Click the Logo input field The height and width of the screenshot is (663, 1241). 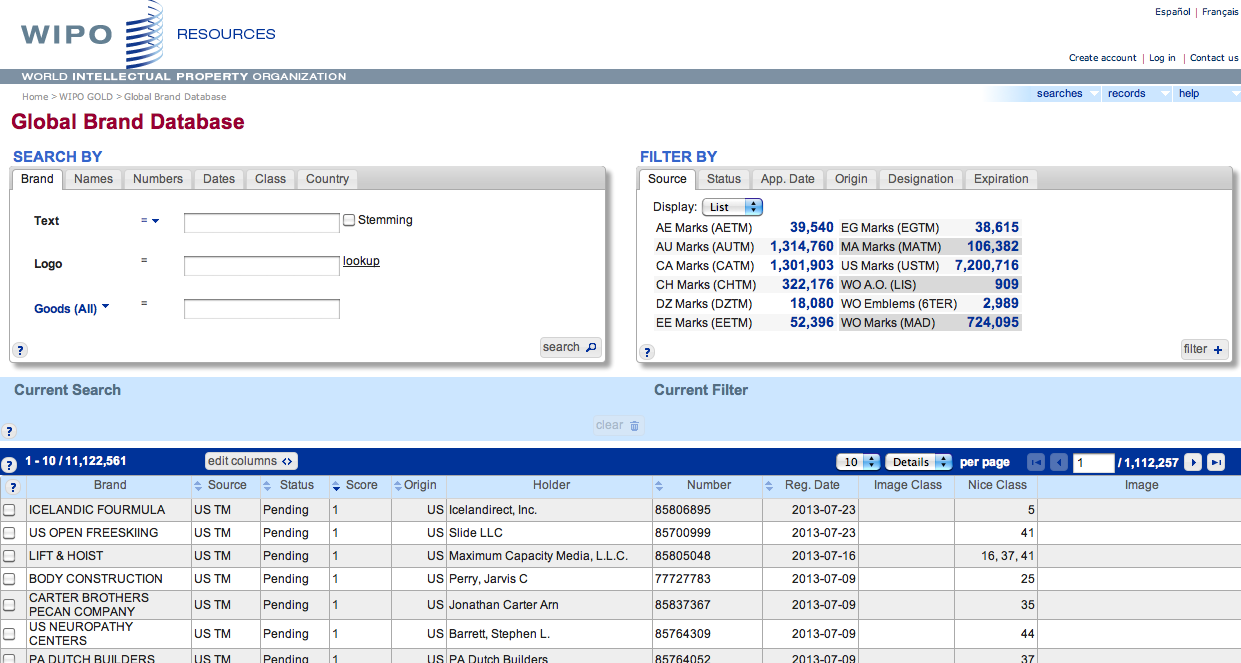tap(262, 266)
